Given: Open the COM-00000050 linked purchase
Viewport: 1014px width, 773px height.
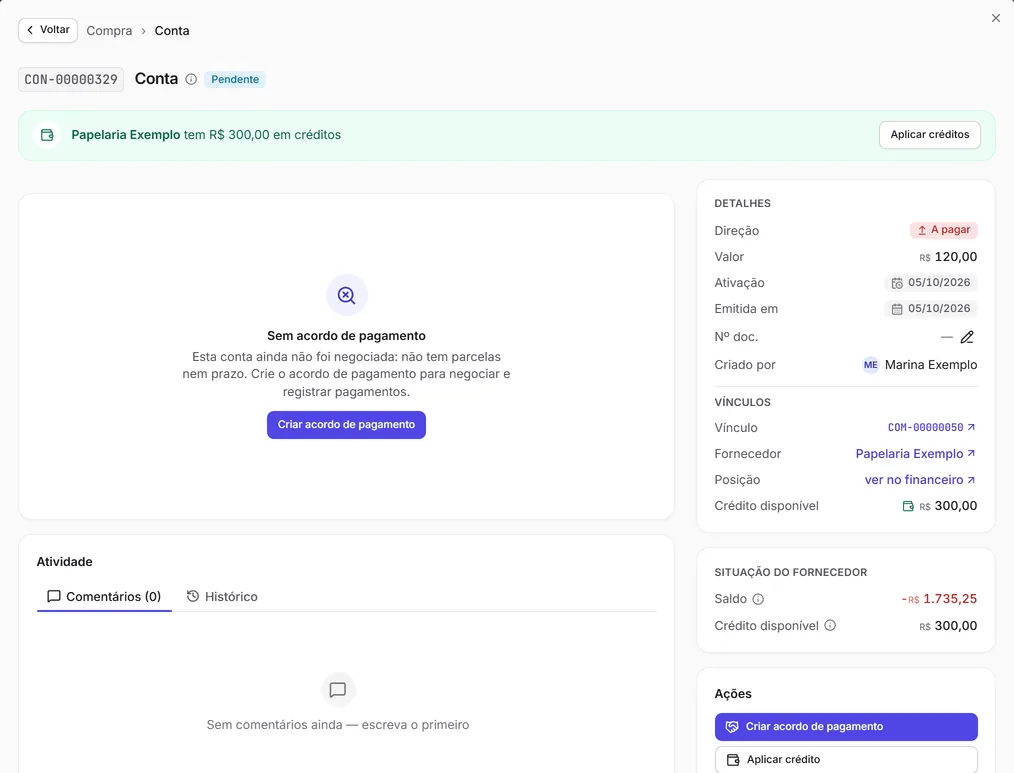Looking at the screenshot, I should [x=931, y=428].
